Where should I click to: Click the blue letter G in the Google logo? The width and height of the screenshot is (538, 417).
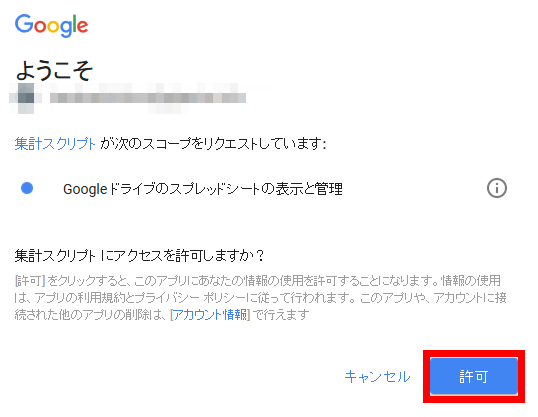coord(23,24)
